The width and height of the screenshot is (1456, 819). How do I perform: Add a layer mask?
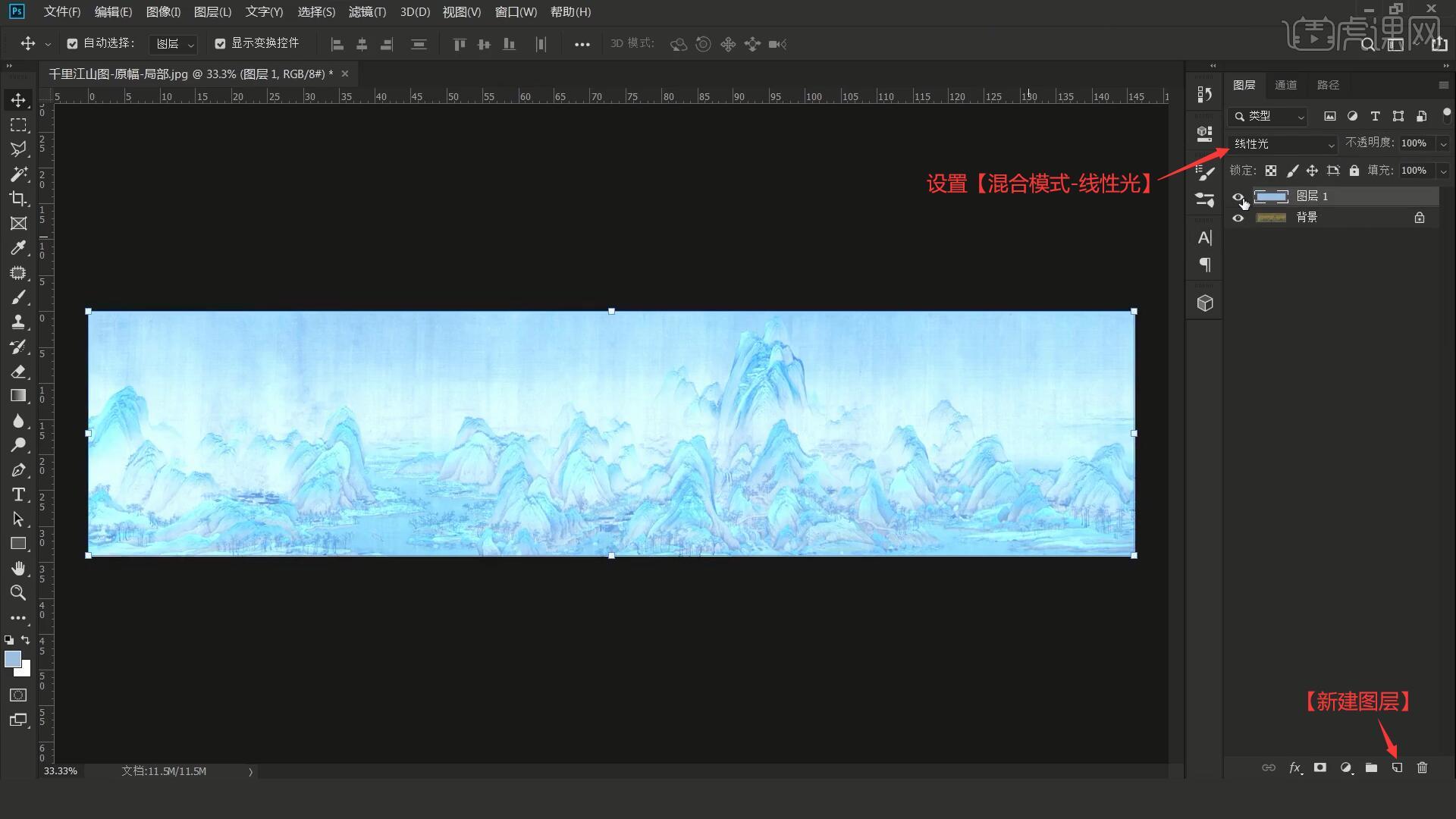(x=1320, y=767)
